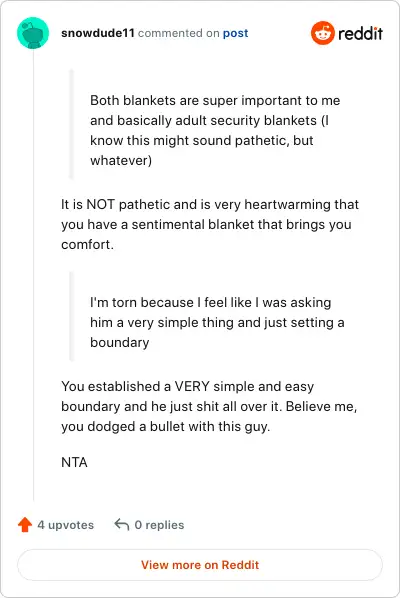Click the "You established a VERY simple" paragraph
The image size is (400, 598).
(209, 406)
